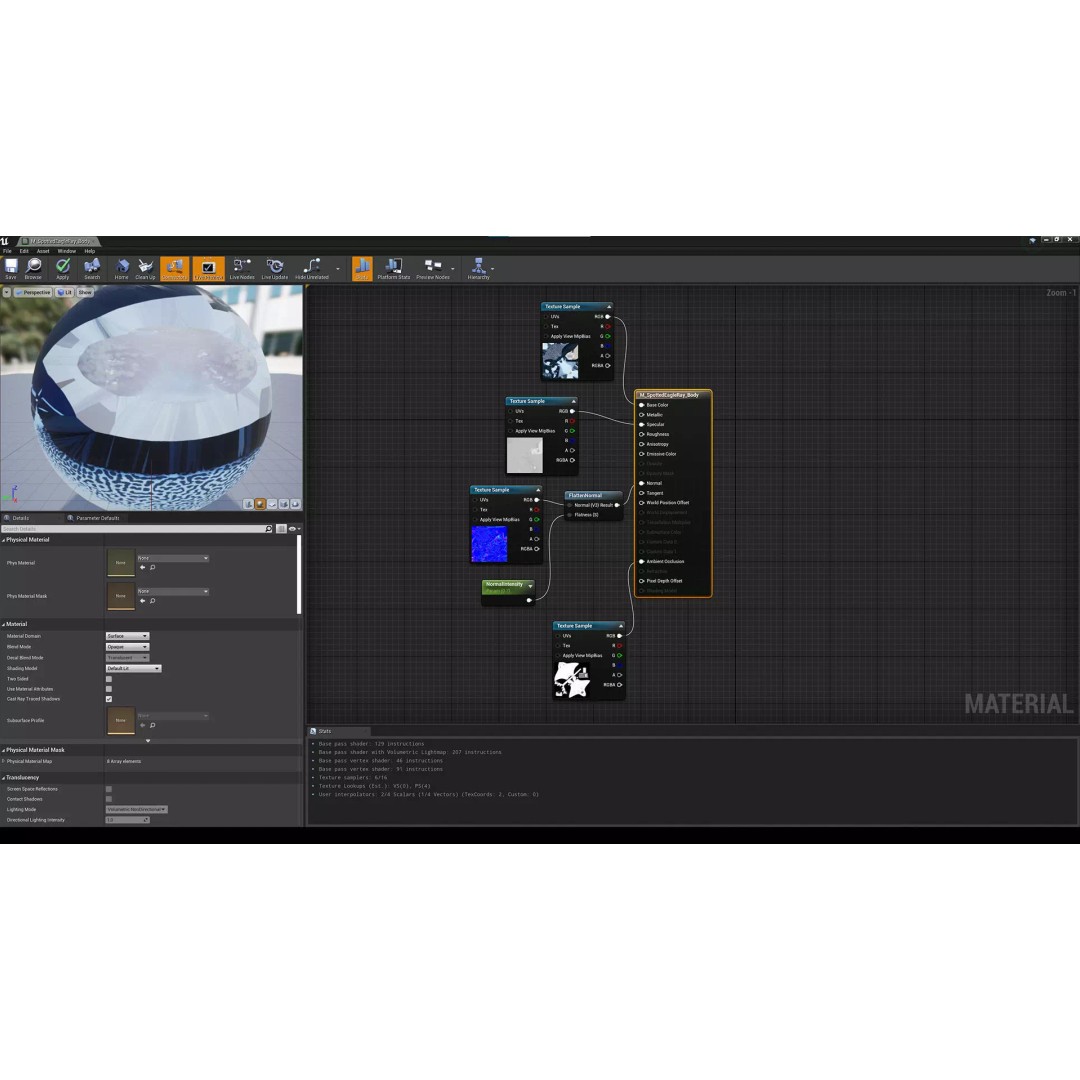The image size is (1080, 1080).
Task: Enable the Use Material Attributes checkbox
Action: pos(109,689)
